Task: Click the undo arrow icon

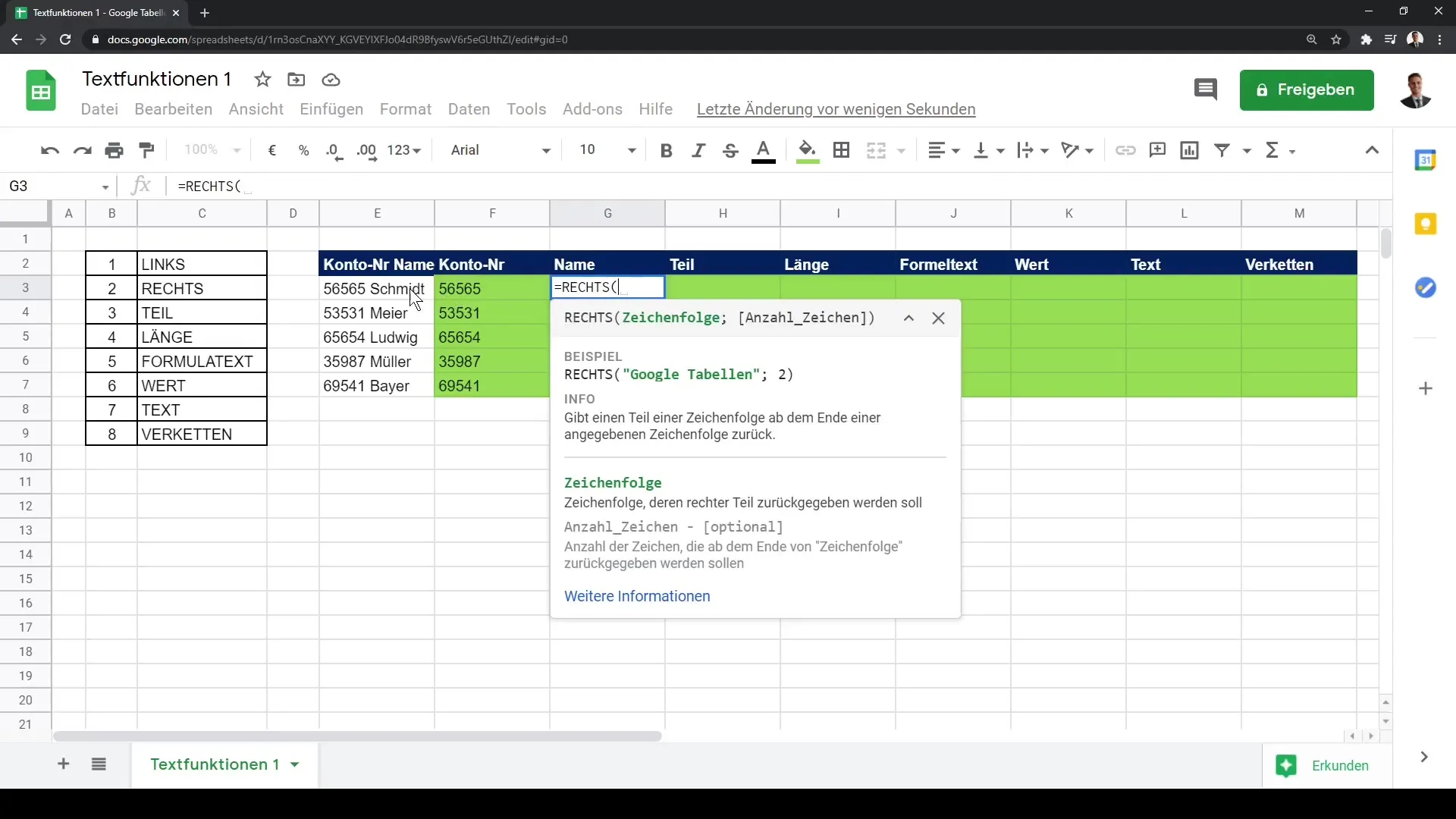Action: (50, 150)
